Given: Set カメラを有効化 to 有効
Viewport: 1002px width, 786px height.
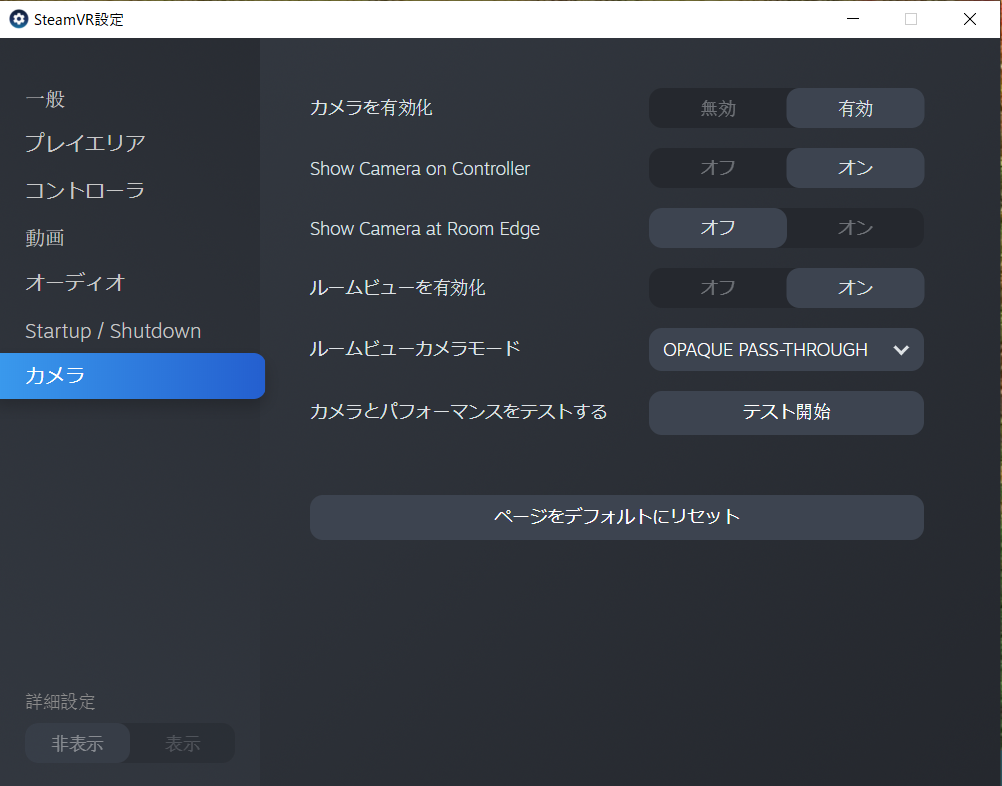Looking at the screenshot, I should (855, 108).
